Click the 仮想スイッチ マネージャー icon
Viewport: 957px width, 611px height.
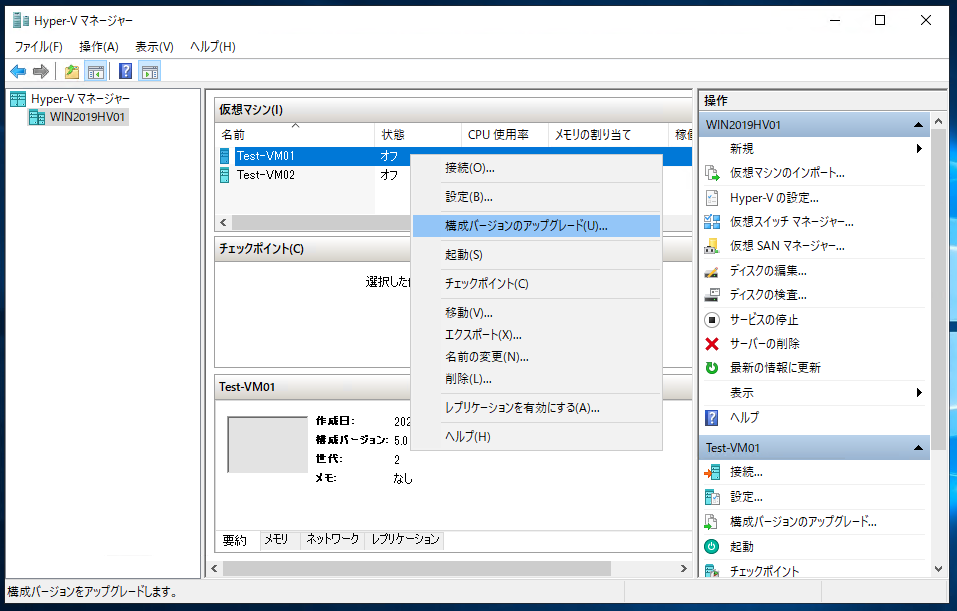pyautogui.click(x=712, y=222)
